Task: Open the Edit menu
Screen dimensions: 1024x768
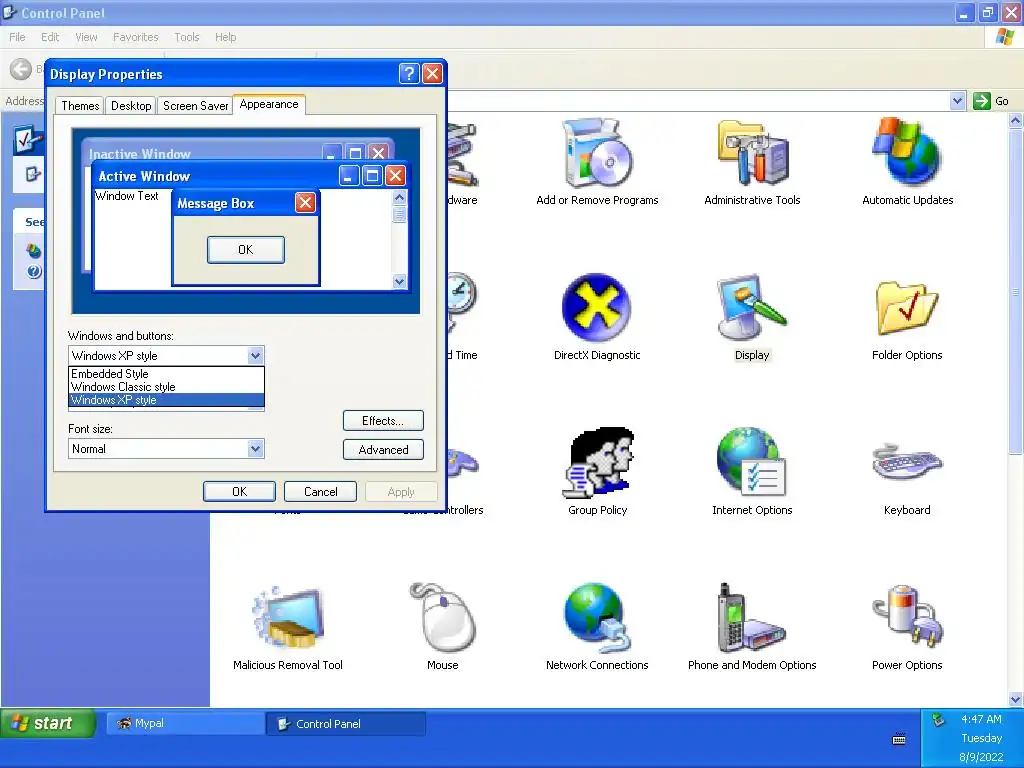Action: coord(50,37)
